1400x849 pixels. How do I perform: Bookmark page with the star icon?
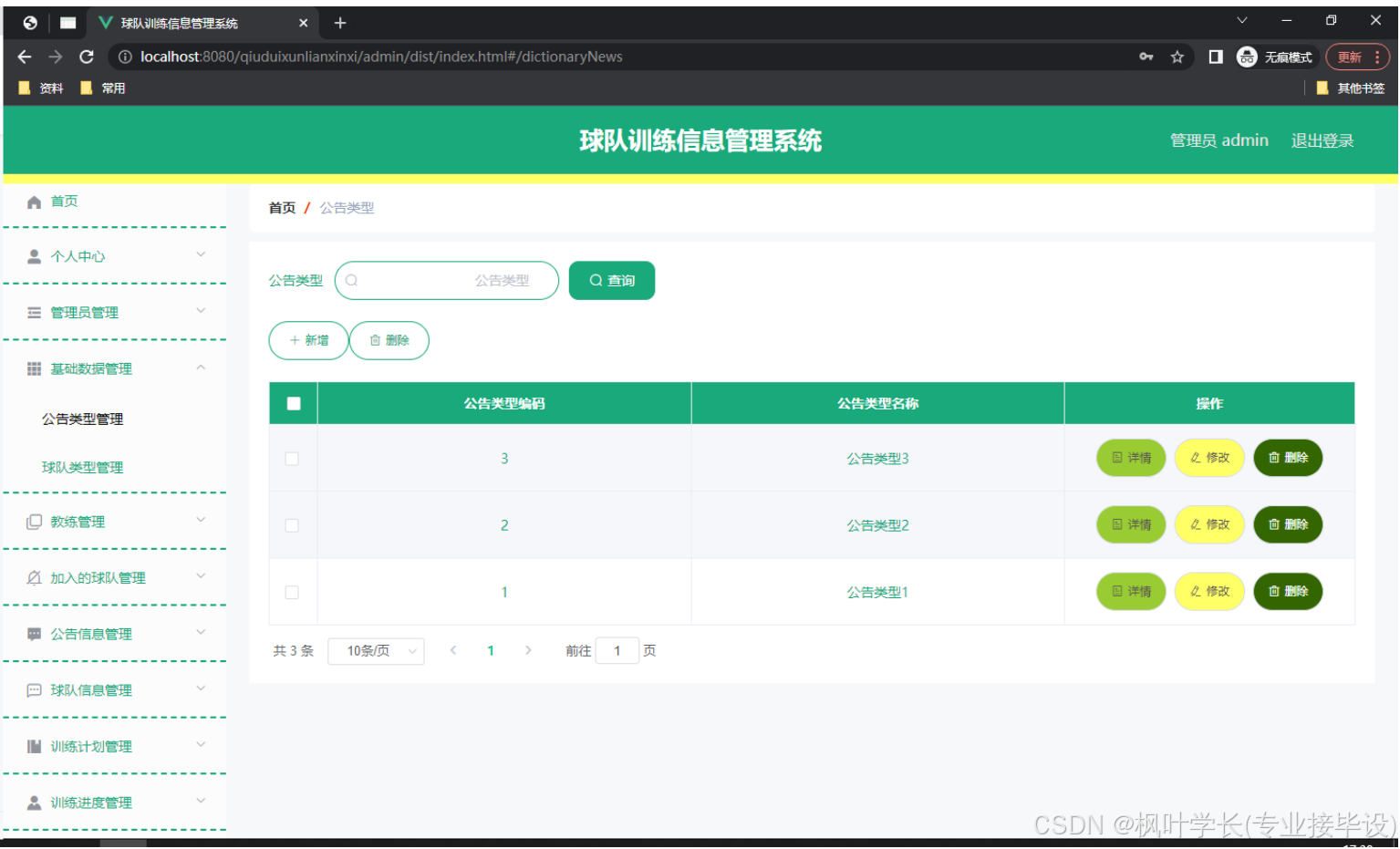click(x=1177, y=57)
